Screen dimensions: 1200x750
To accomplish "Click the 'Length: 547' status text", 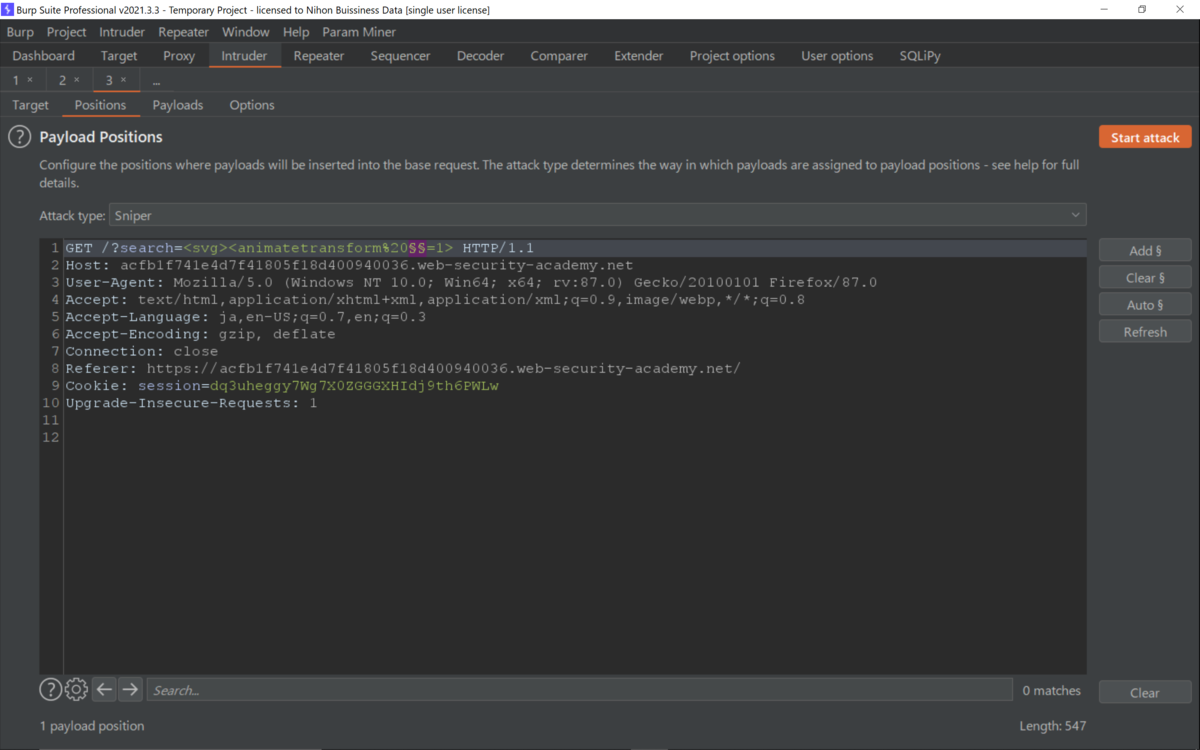I will (x=1052, y=726).
